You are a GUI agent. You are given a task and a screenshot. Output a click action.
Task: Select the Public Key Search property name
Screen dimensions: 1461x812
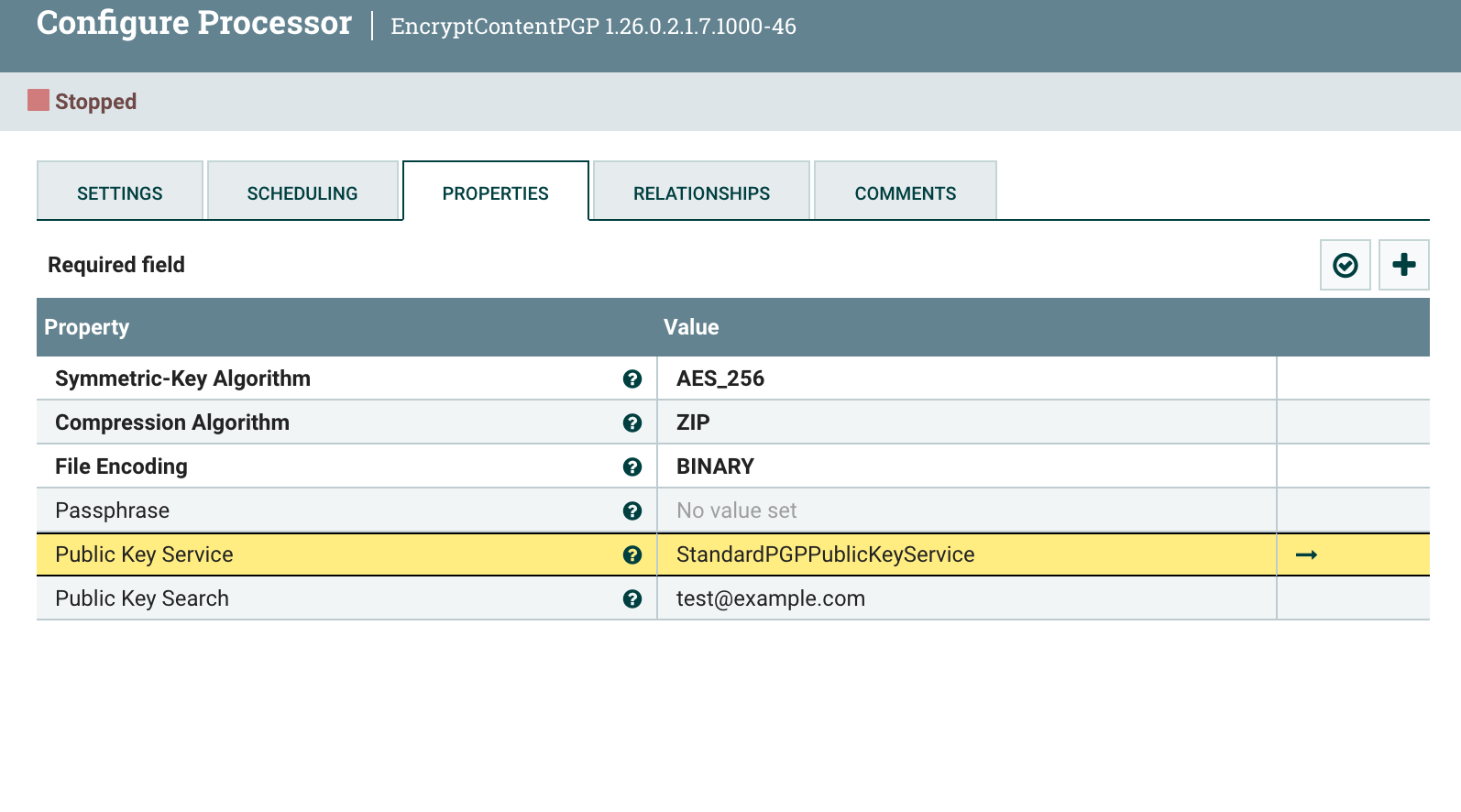point(142,598)
